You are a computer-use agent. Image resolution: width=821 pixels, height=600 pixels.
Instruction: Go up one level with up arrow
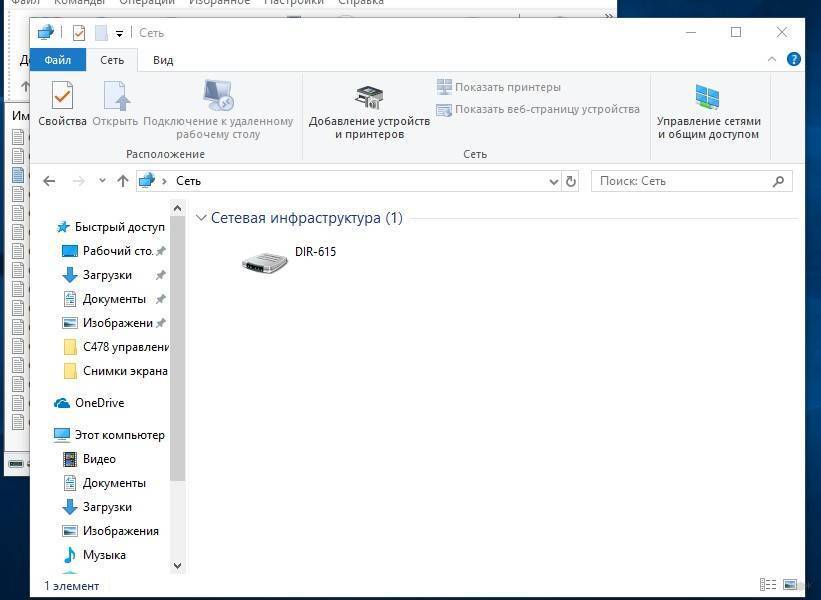pos(123,181)
